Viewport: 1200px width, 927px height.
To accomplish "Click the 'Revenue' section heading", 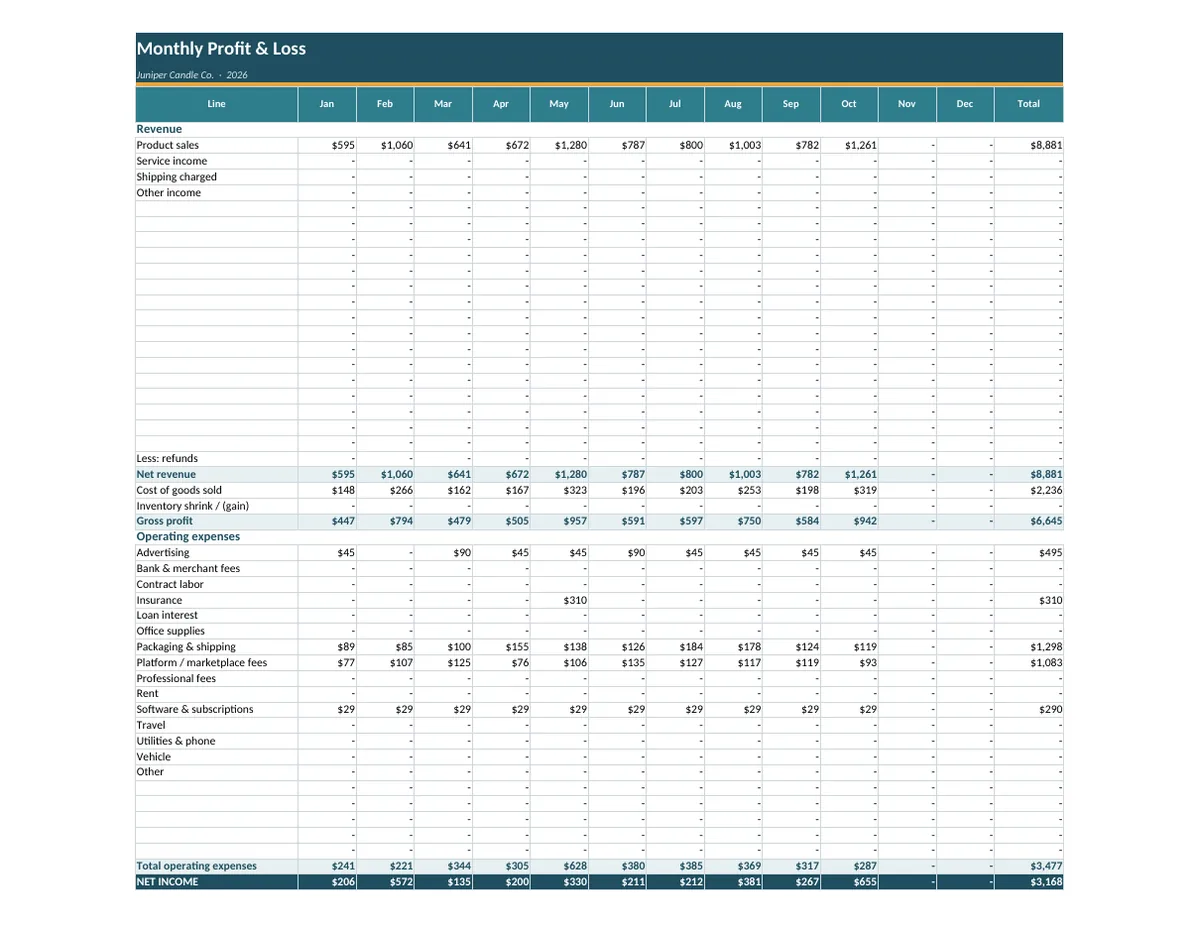I will pos(159,129).
